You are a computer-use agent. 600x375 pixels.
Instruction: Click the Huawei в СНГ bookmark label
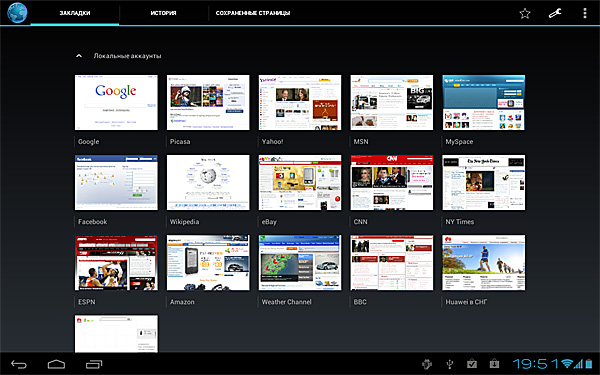(466, 302)
